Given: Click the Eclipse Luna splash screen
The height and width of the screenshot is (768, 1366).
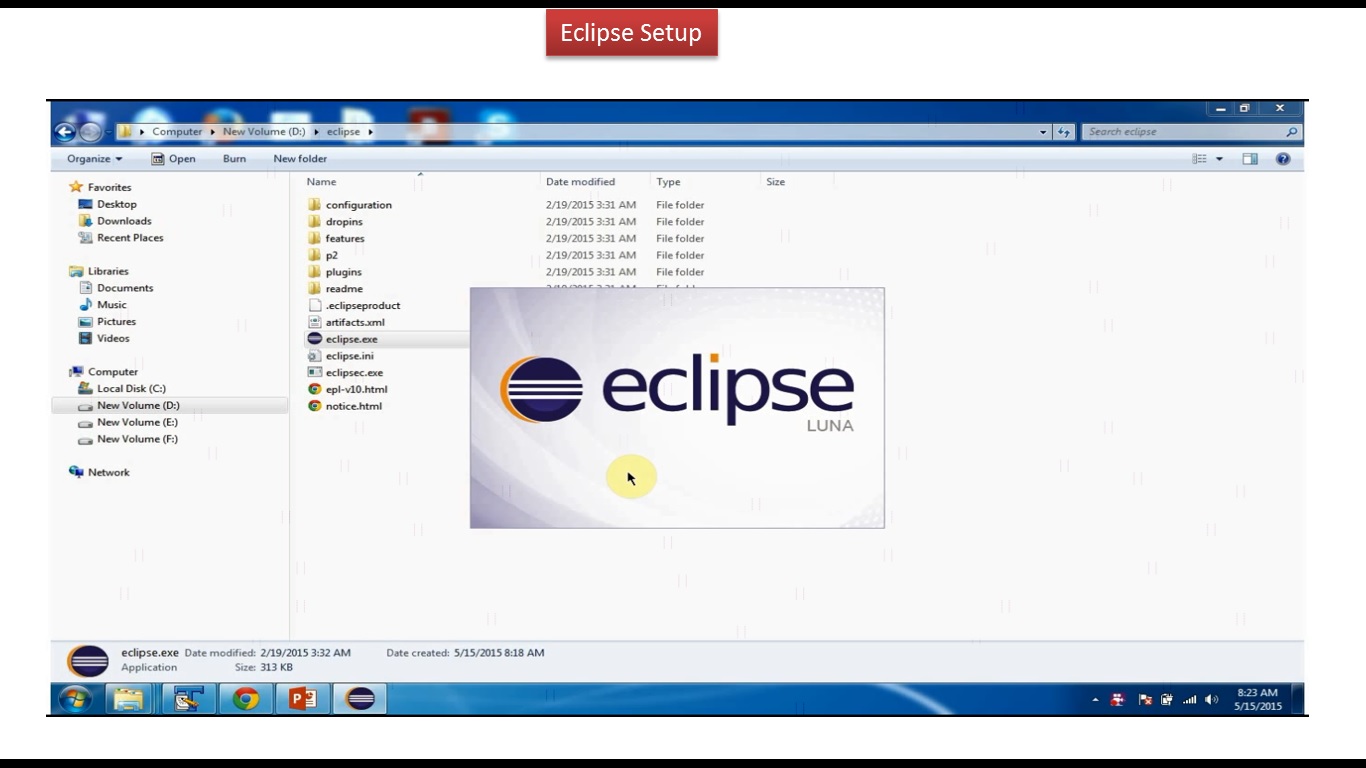Looking at the screenshot, I should point(677,408).
